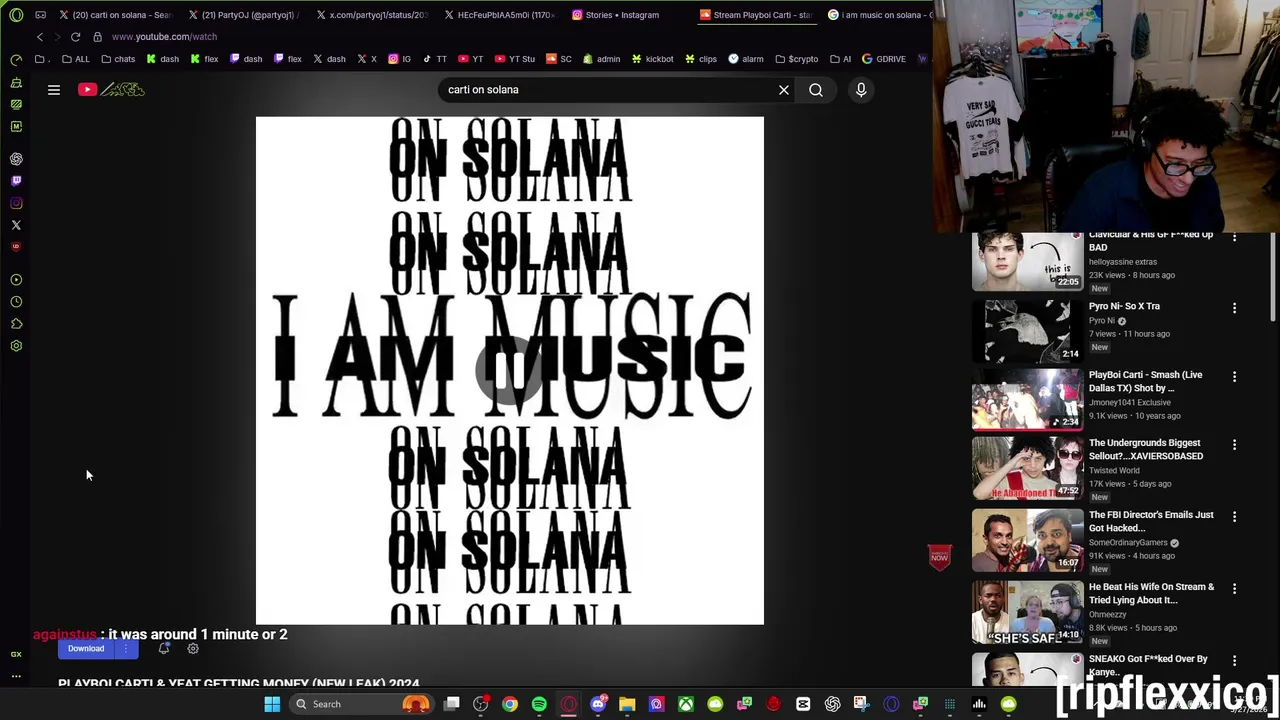Open gear settings next to bell
This screenshot has height=720, width=1280.
[193, 649]
